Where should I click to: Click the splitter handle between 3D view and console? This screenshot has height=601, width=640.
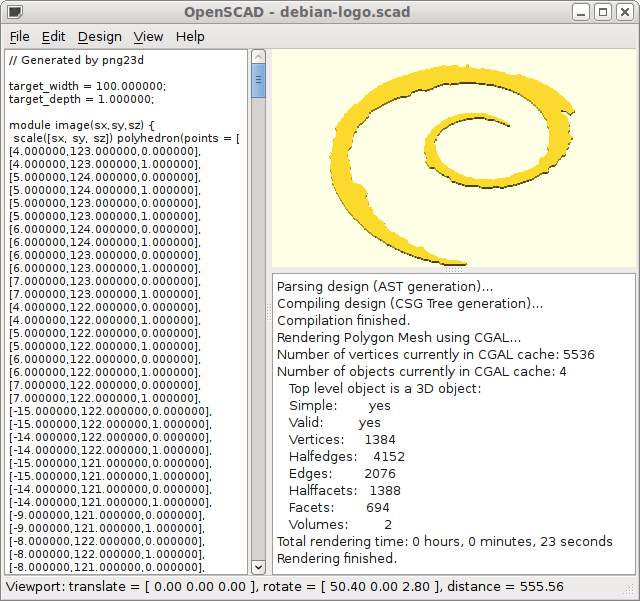point(454,270)
